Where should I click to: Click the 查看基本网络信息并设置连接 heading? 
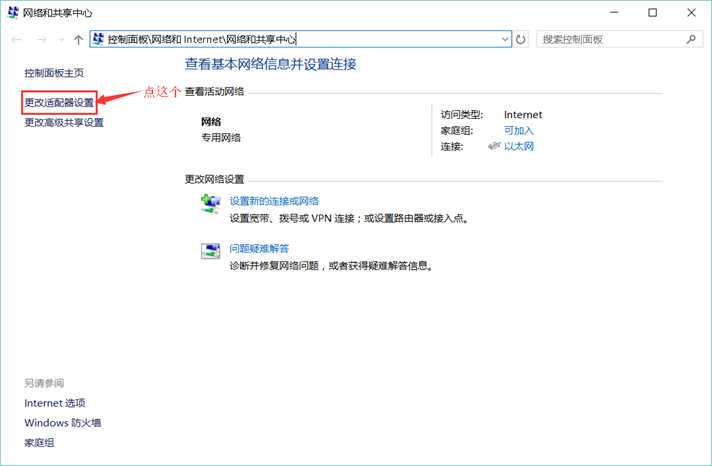click(x=270, y=64)
